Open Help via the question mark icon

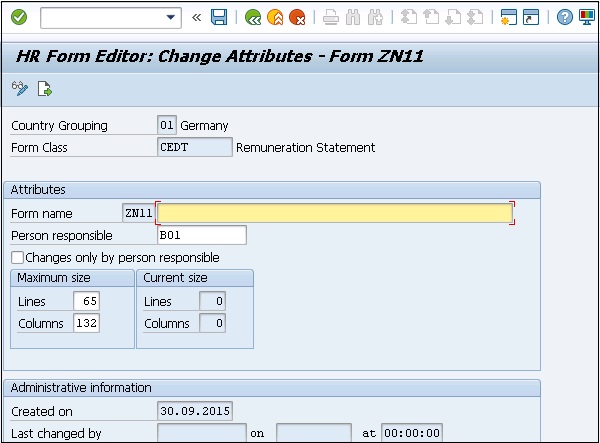(x=565, y=17)
